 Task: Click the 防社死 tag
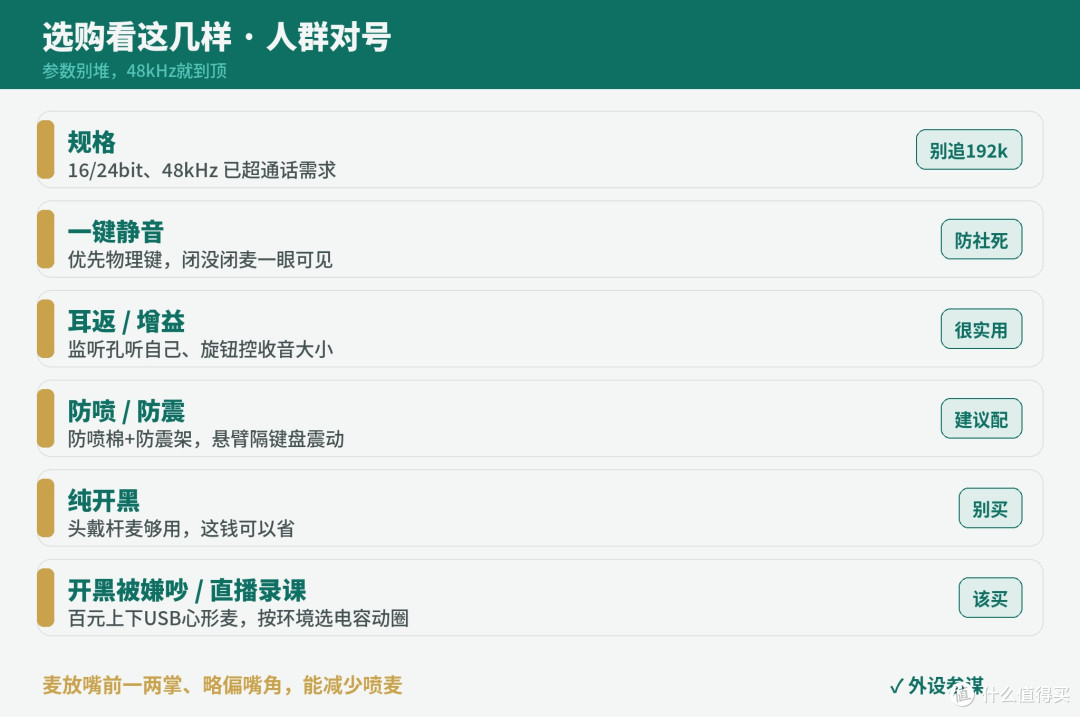tap(981, 239)
